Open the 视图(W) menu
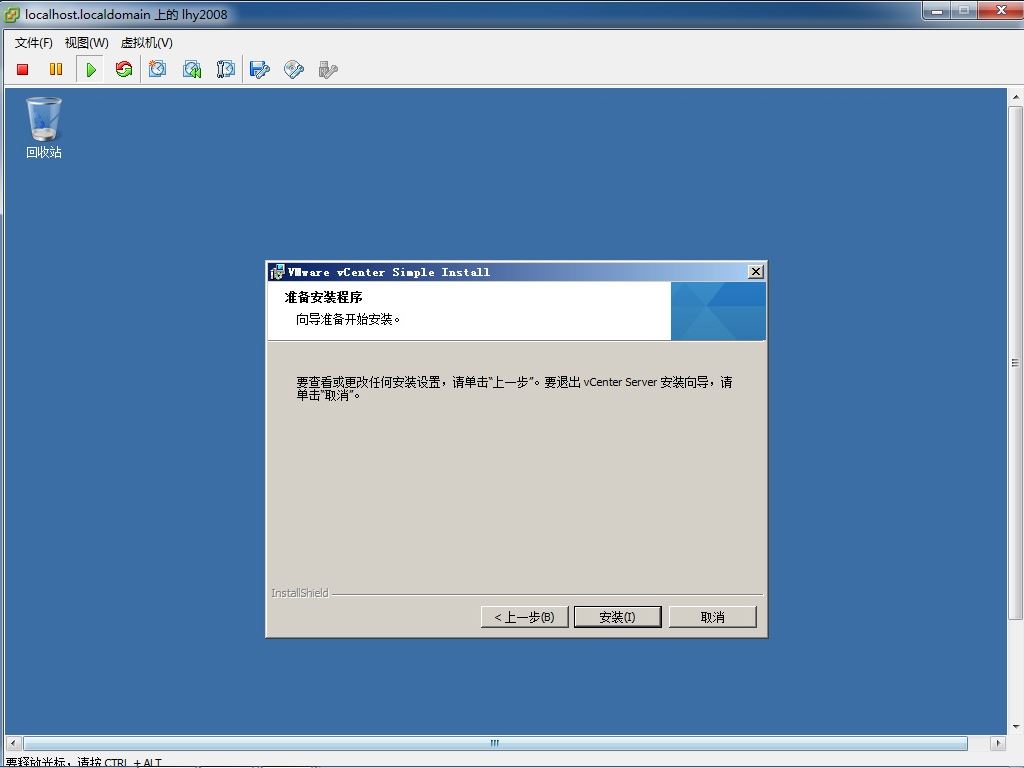1024x768 pixels. (86, 42)
